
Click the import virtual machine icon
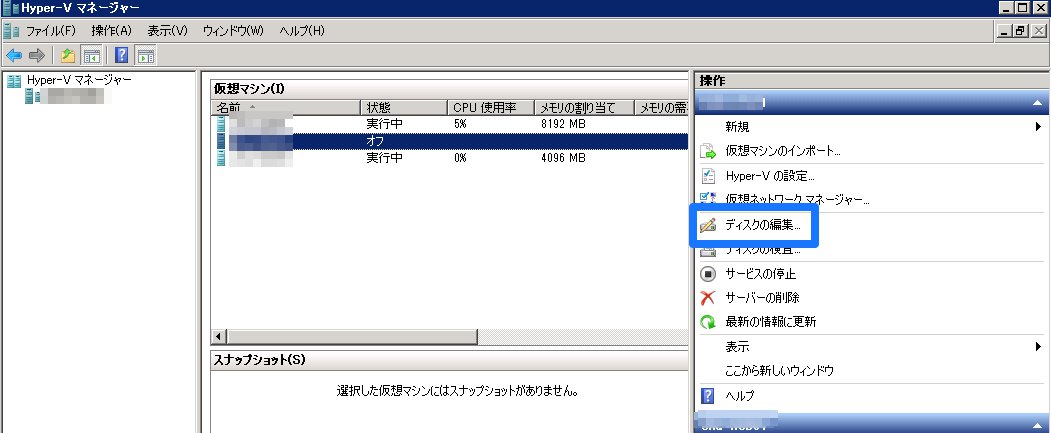708,151
